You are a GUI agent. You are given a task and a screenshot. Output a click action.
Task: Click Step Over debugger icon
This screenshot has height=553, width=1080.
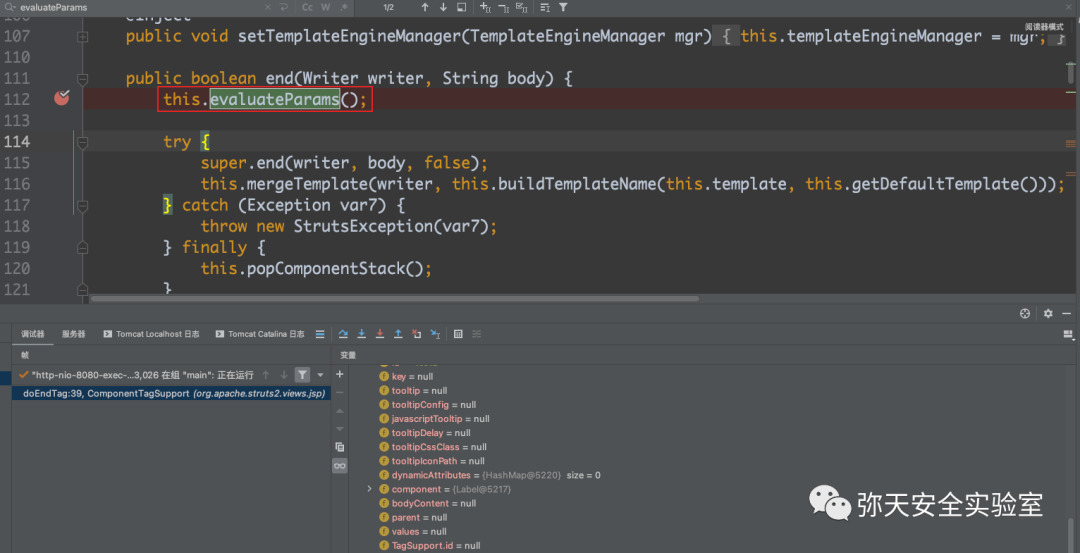pyautogui.click(x=343, y=334)
